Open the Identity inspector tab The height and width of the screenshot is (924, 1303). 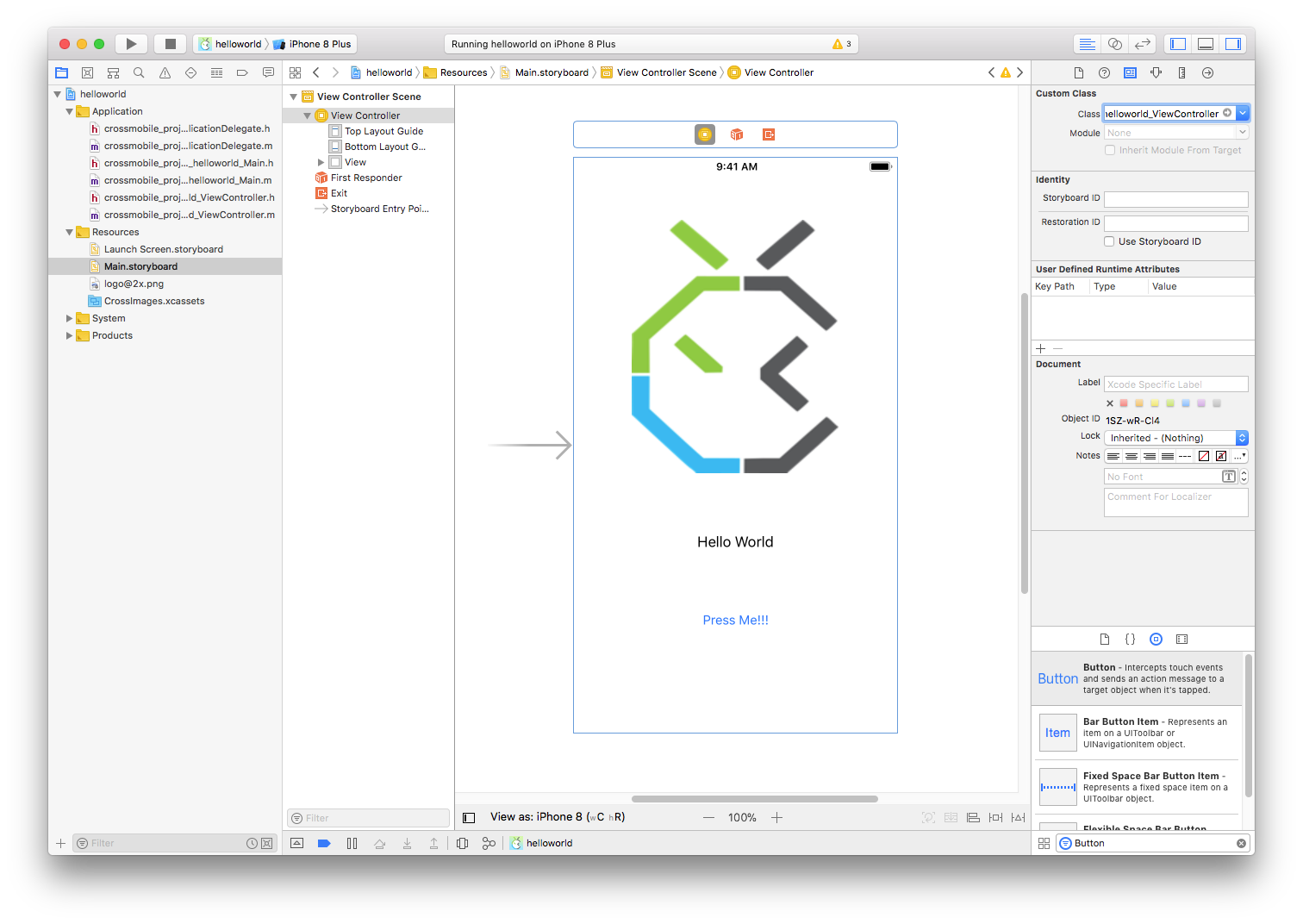[x=1130, y=73]
